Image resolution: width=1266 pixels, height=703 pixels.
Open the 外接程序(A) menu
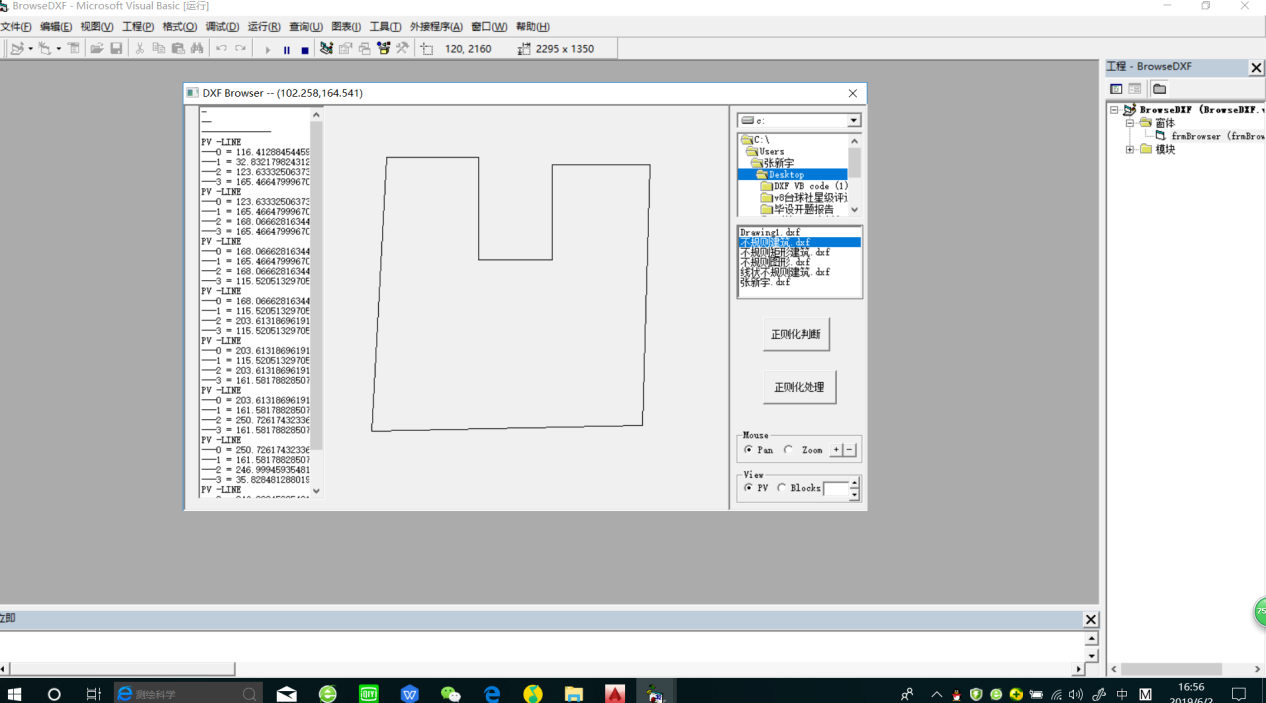click(436, 27)
